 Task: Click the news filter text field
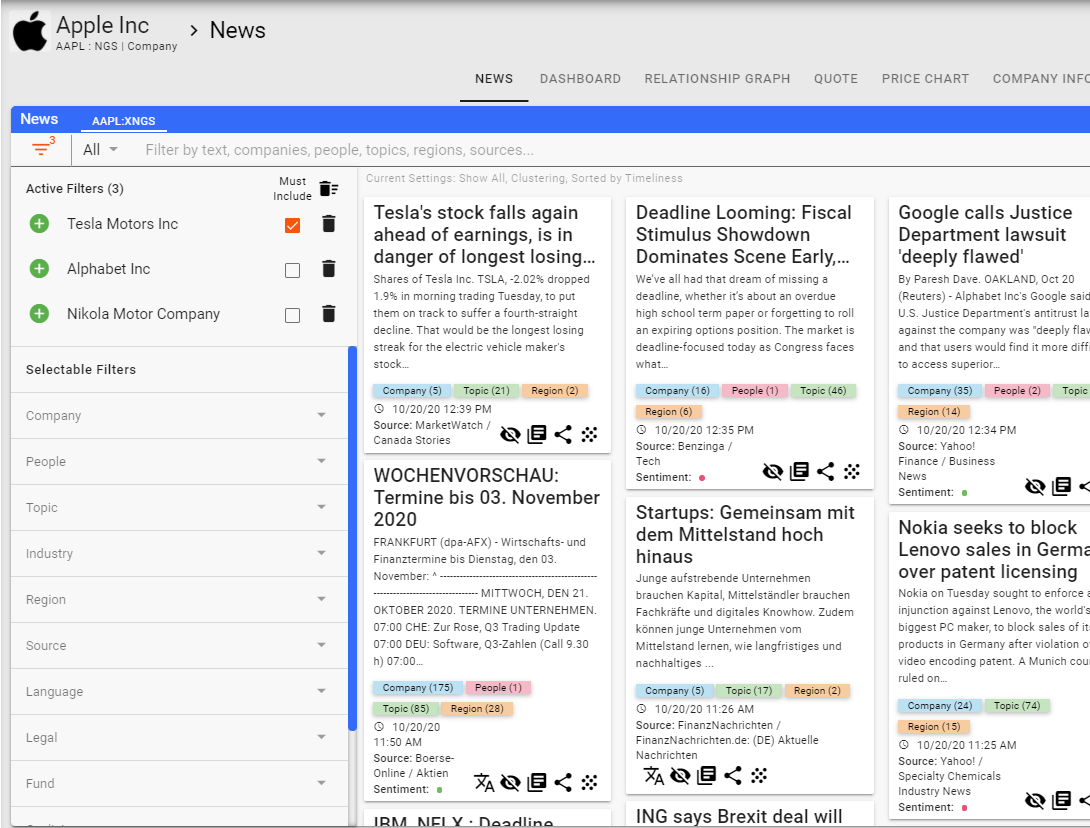click(x=612, y=150)
